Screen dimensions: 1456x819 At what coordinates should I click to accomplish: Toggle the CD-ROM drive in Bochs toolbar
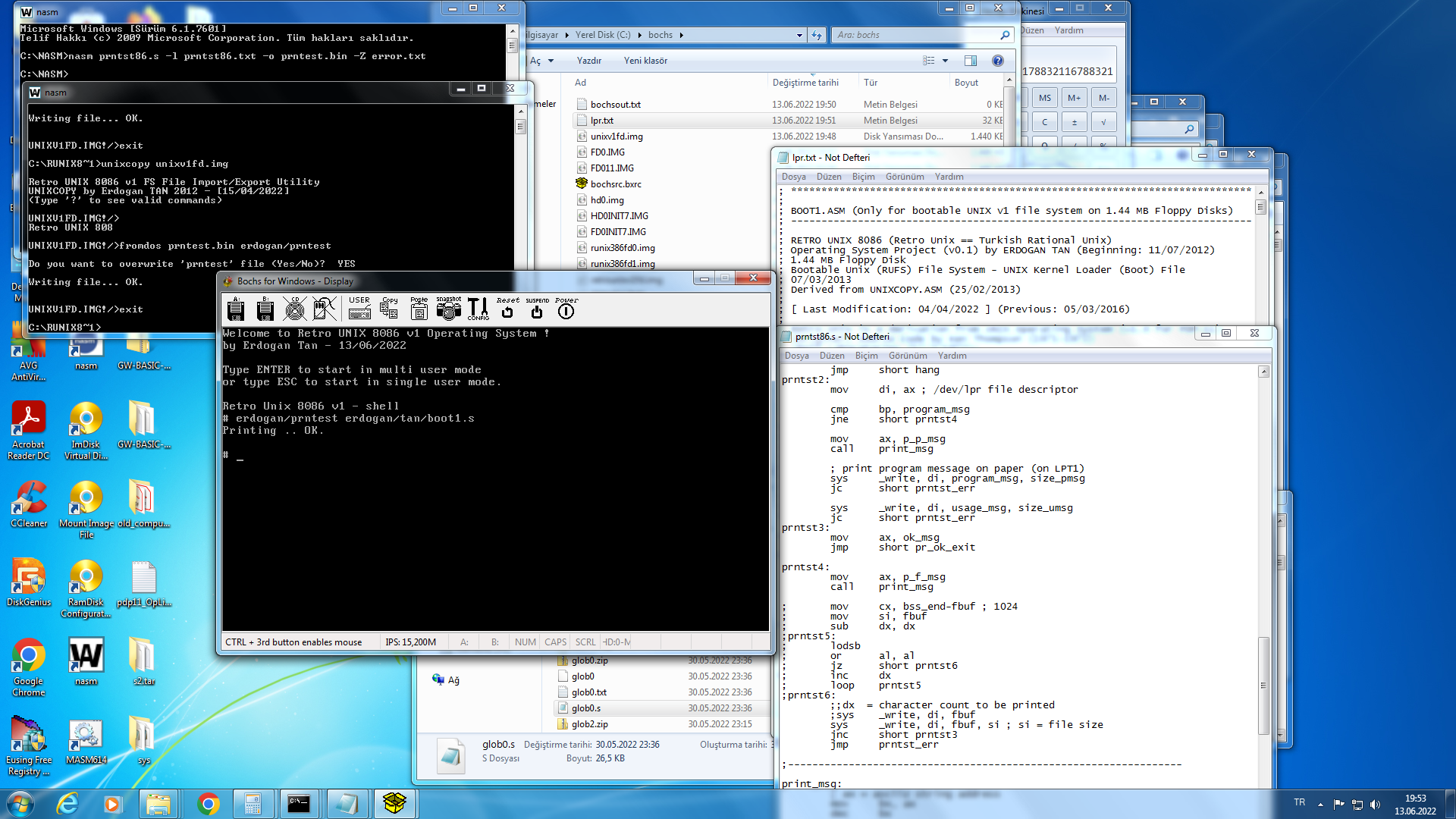pos(294,309)
